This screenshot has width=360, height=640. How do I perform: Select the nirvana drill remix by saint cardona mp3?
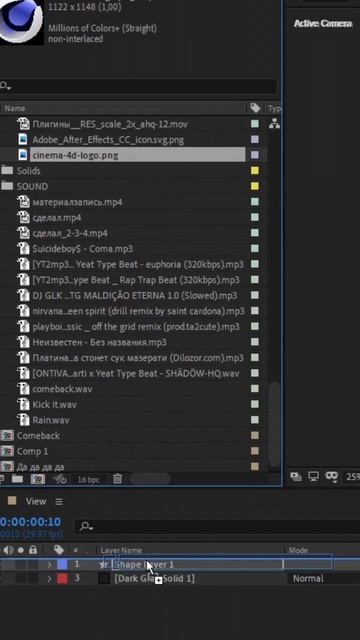(138, 311)
